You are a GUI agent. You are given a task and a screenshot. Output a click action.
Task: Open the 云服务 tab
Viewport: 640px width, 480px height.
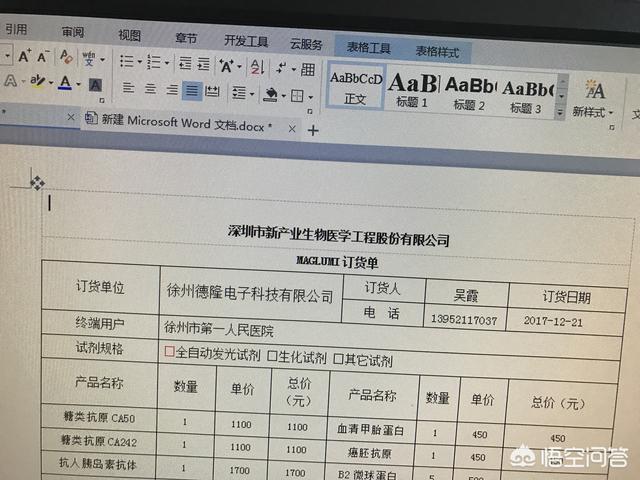coord(306,44)
